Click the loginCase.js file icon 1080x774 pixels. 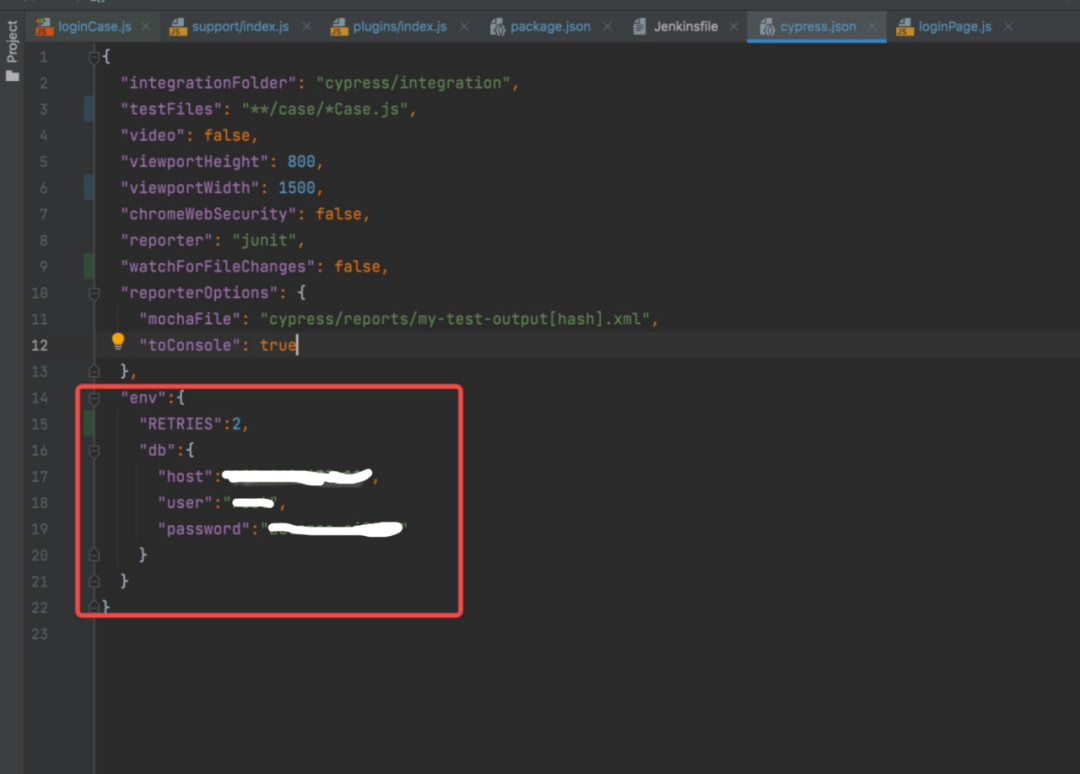pos(44,27)
